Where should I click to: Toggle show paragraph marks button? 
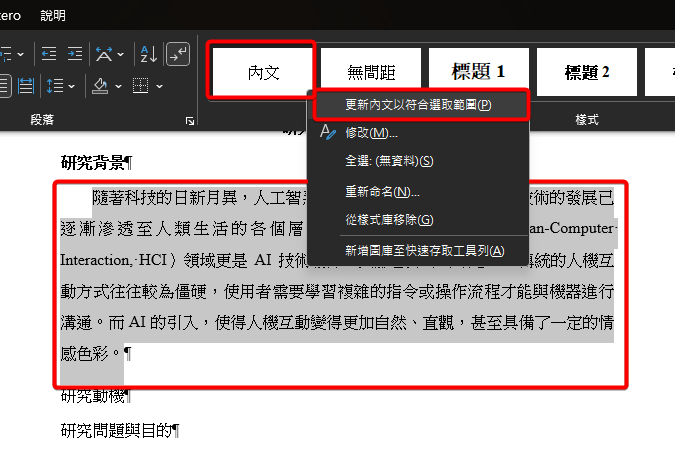pos(177,54)
